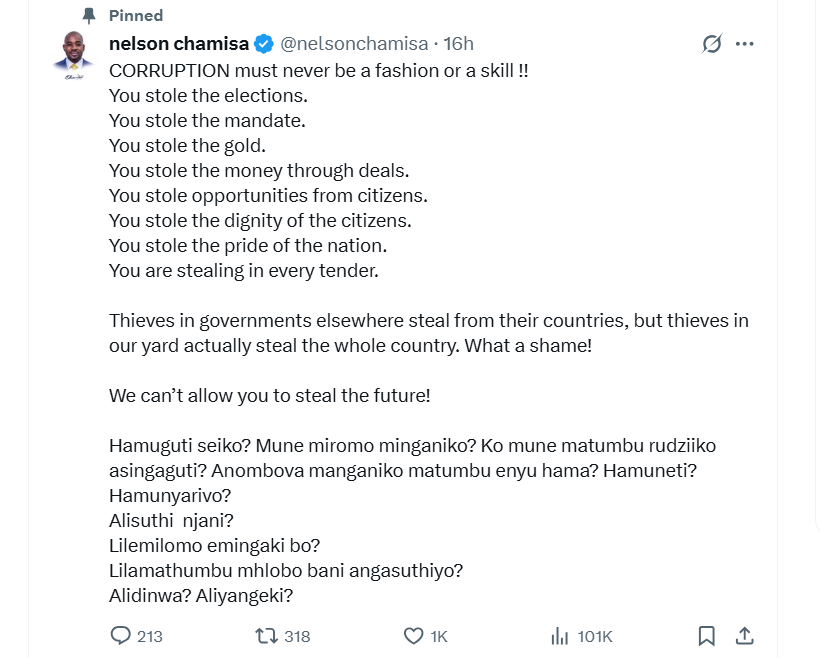Click the share upload arrow icon
The height and width of the screenshot is (658, 820).
744,636
